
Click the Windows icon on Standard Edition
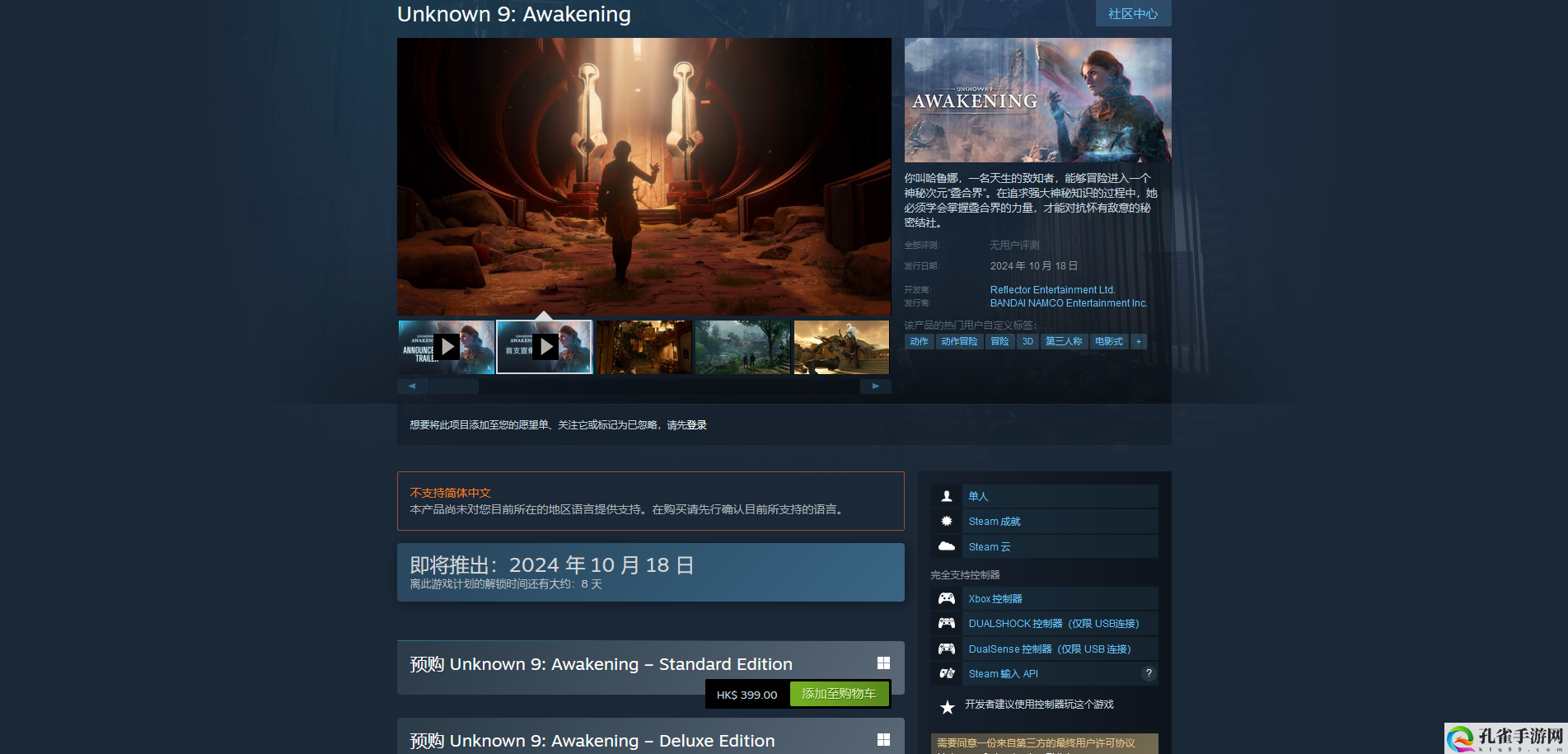pyautogui.click(x=883, y=663)
